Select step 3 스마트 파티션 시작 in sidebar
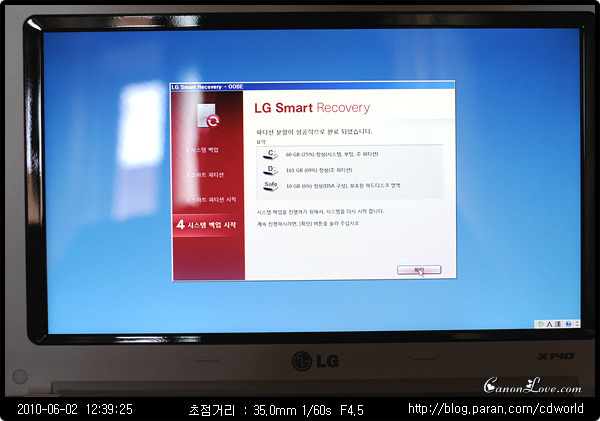Viewport: 600px width, 421px height. 211,200
